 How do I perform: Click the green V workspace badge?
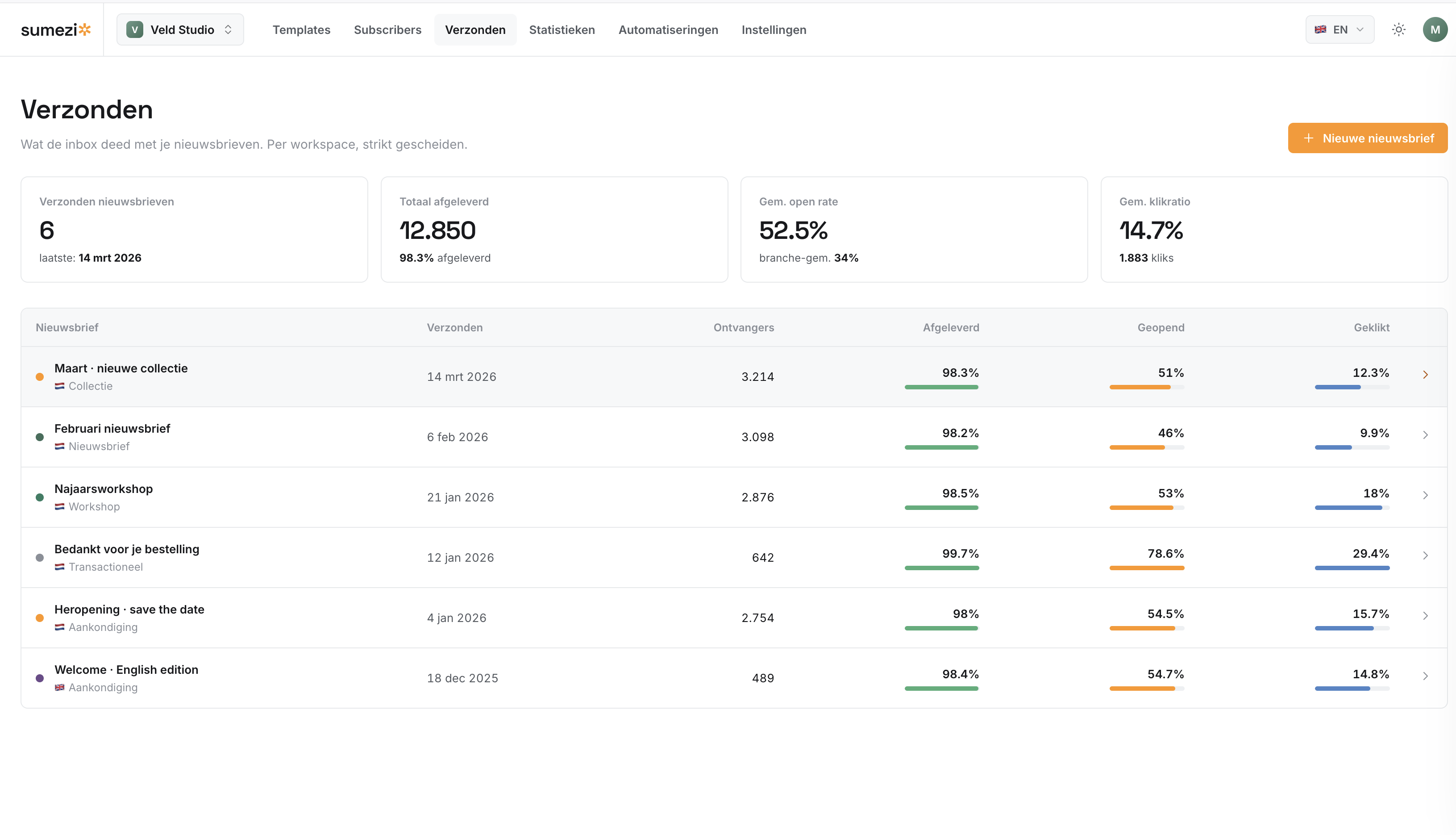point(135,30)
